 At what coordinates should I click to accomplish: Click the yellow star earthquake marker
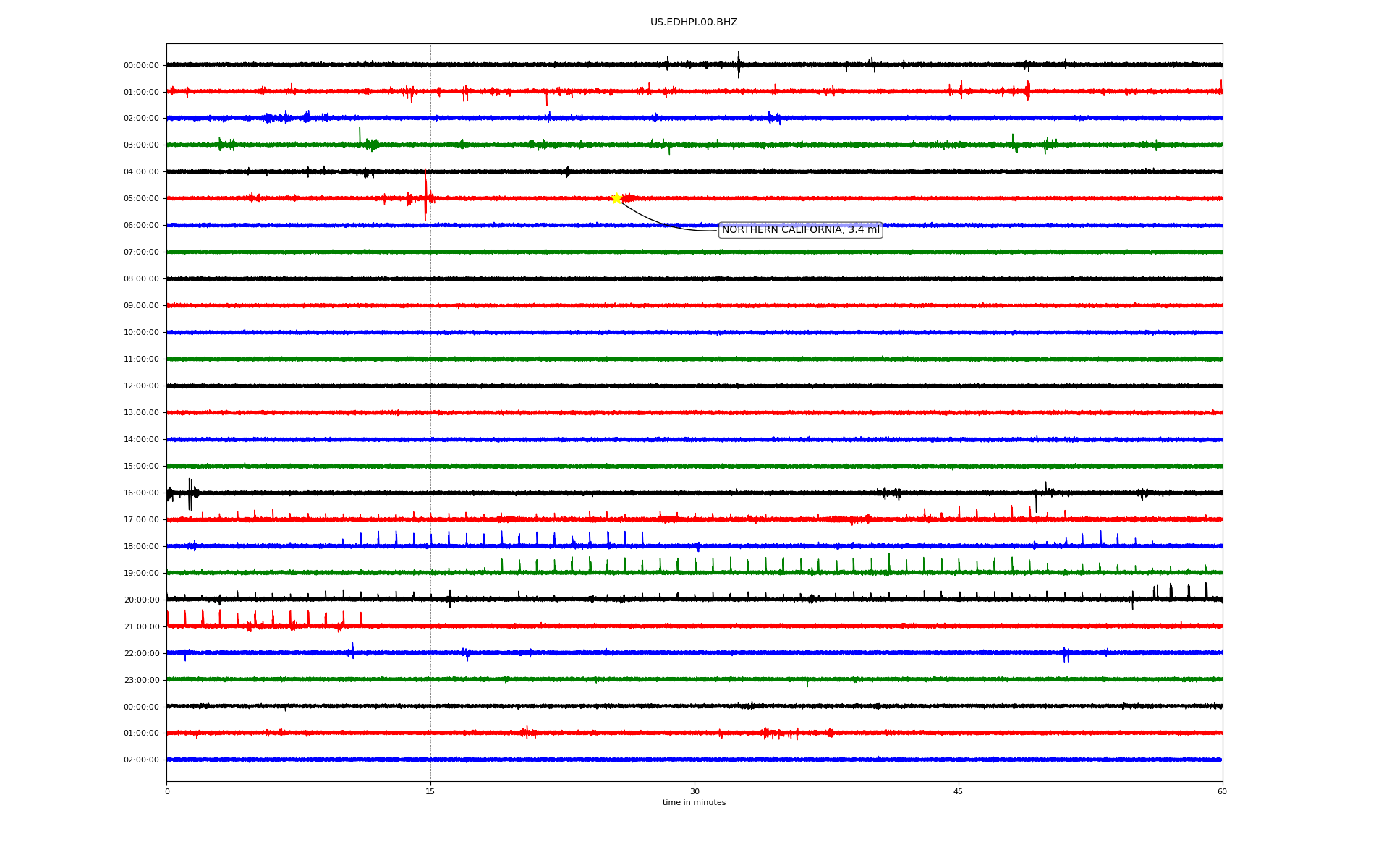(x=616, y=198)
